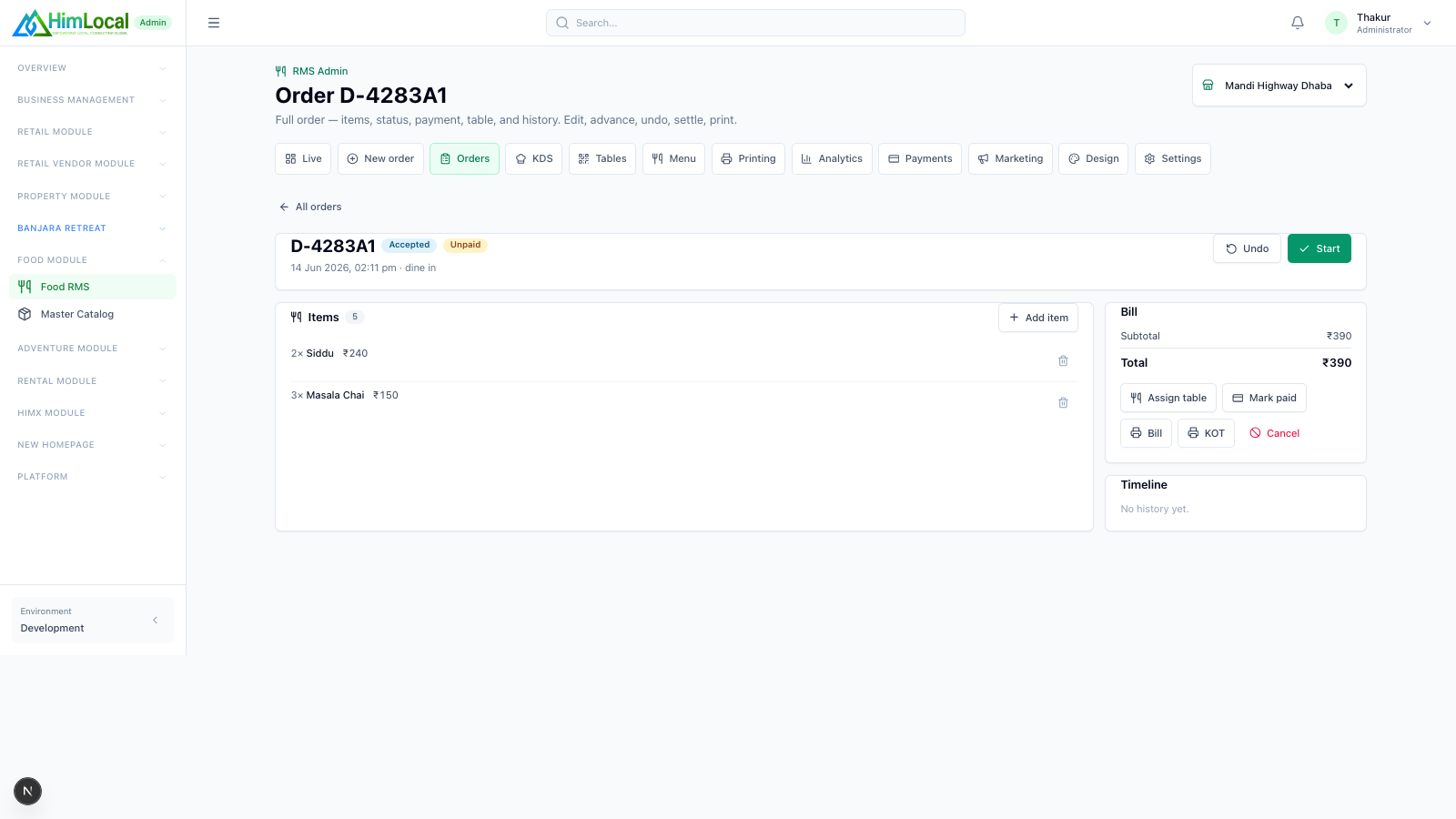The width and height of the screenshot is (1456, 819).
Task: Expand the Business Management section
Action: coord(93,100)
